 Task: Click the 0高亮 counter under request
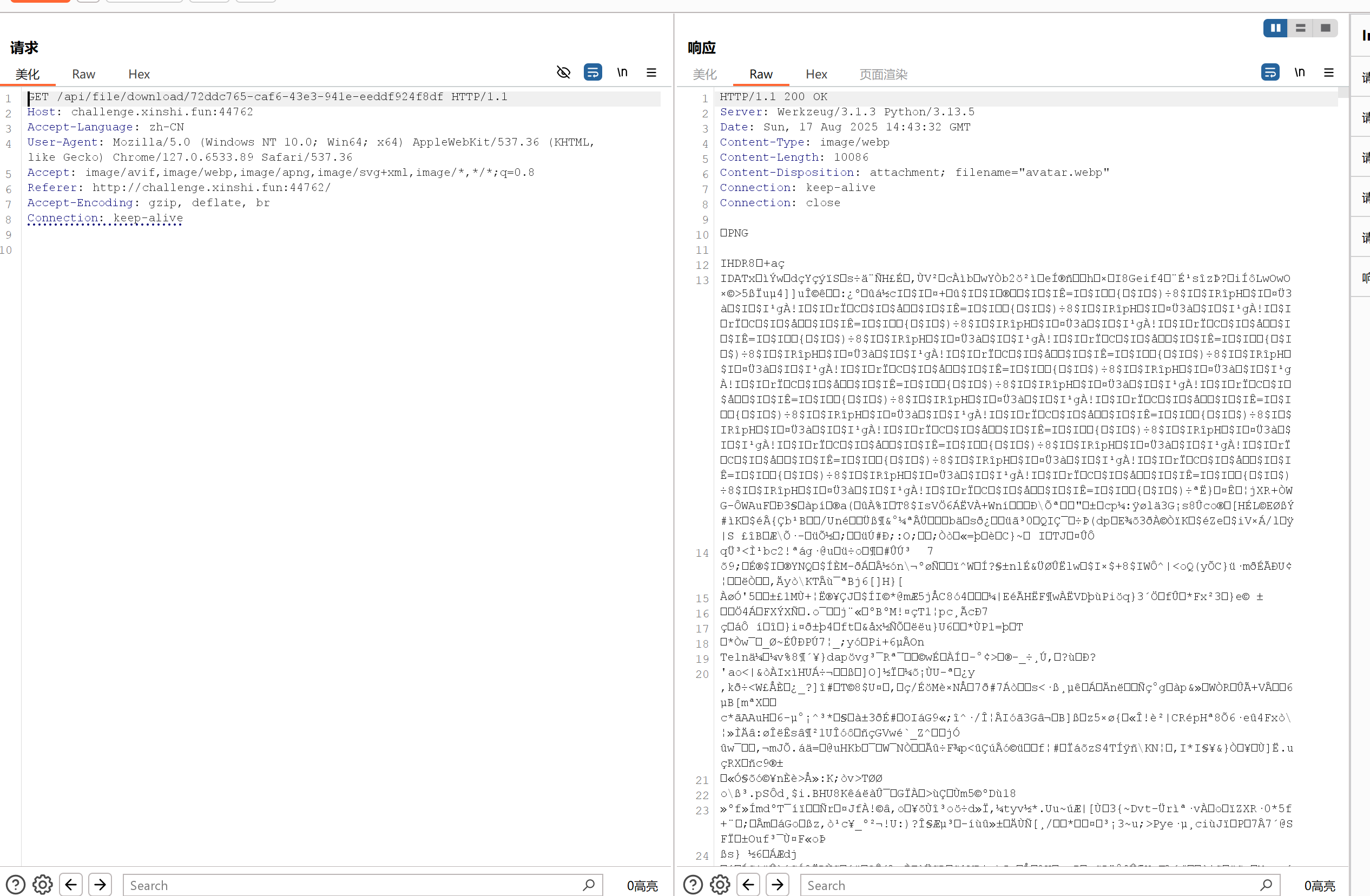point(642,886)
